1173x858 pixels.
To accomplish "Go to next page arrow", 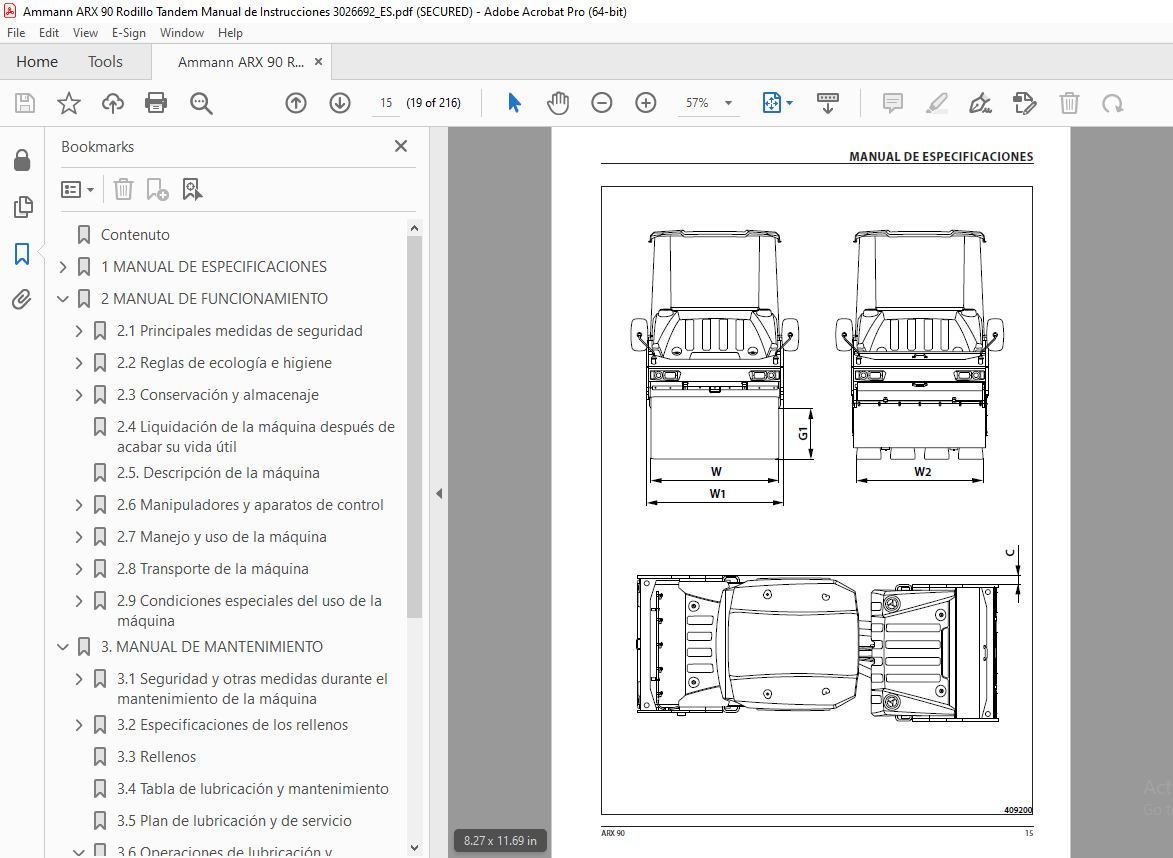I will point(340,103).
